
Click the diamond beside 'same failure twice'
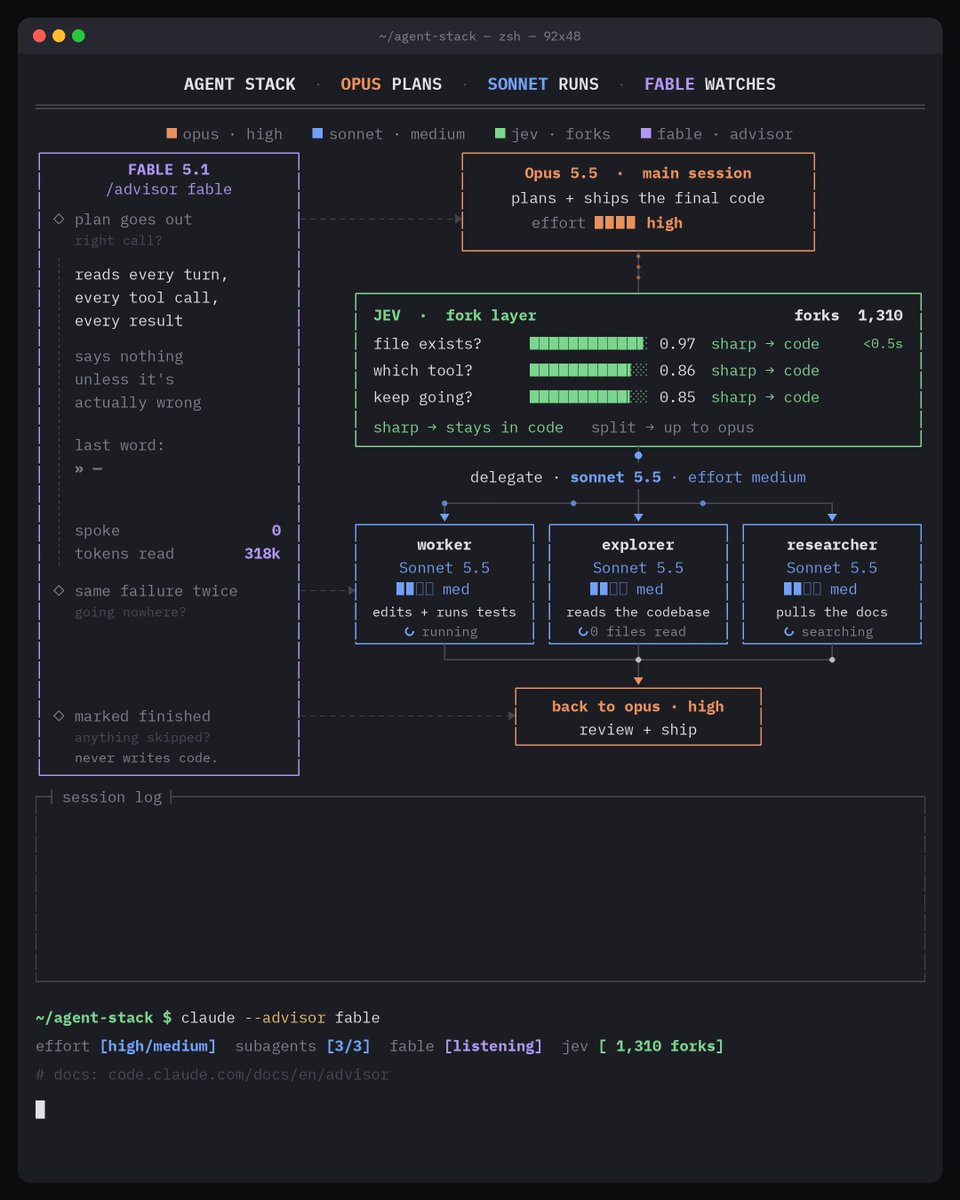click(x=59, y=591)
